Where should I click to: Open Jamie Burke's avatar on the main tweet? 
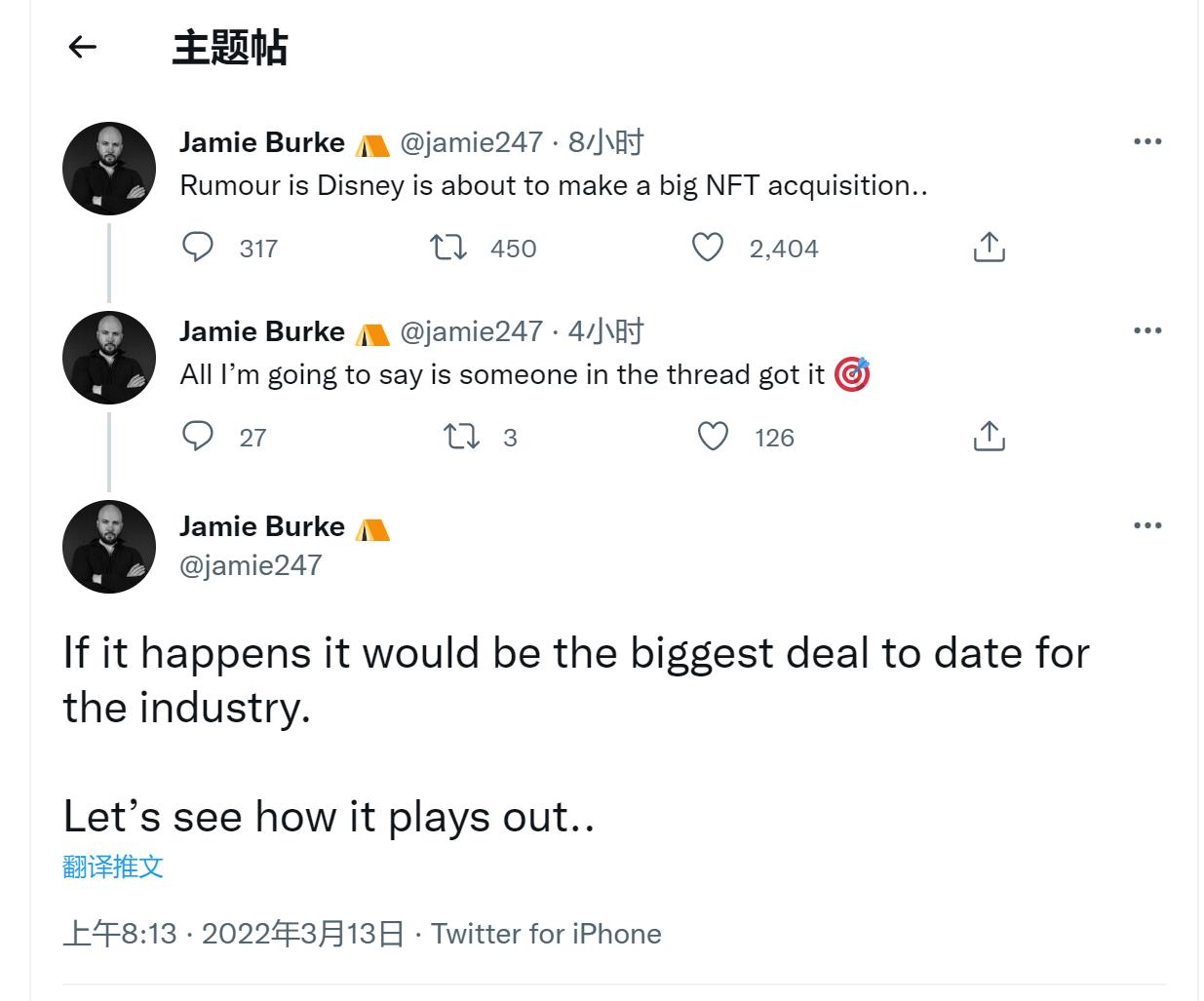click(x=109, y=547)
